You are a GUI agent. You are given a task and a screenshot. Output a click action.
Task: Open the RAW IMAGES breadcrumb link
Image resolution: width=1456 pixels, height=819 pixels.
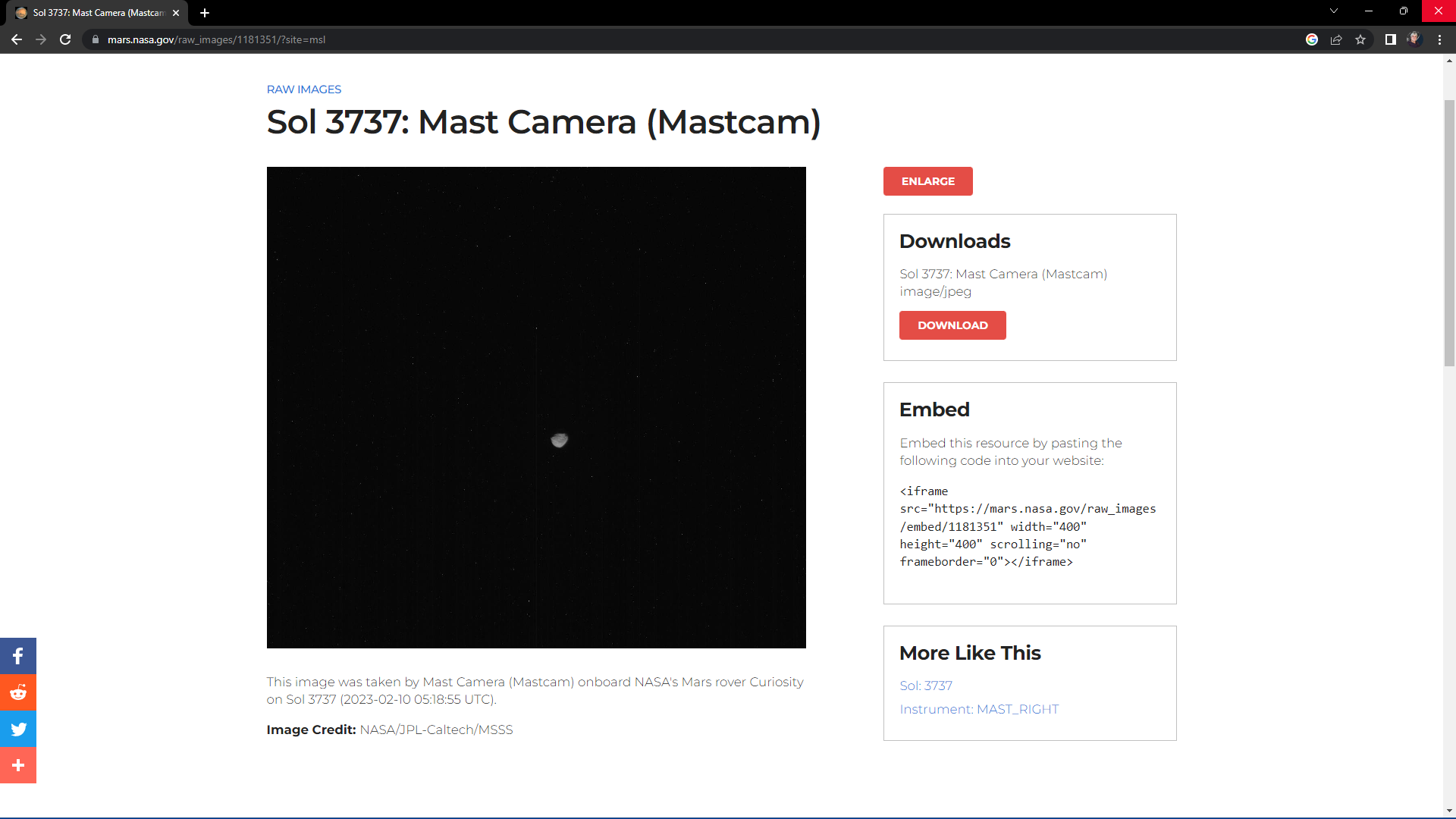click(304, 89)
